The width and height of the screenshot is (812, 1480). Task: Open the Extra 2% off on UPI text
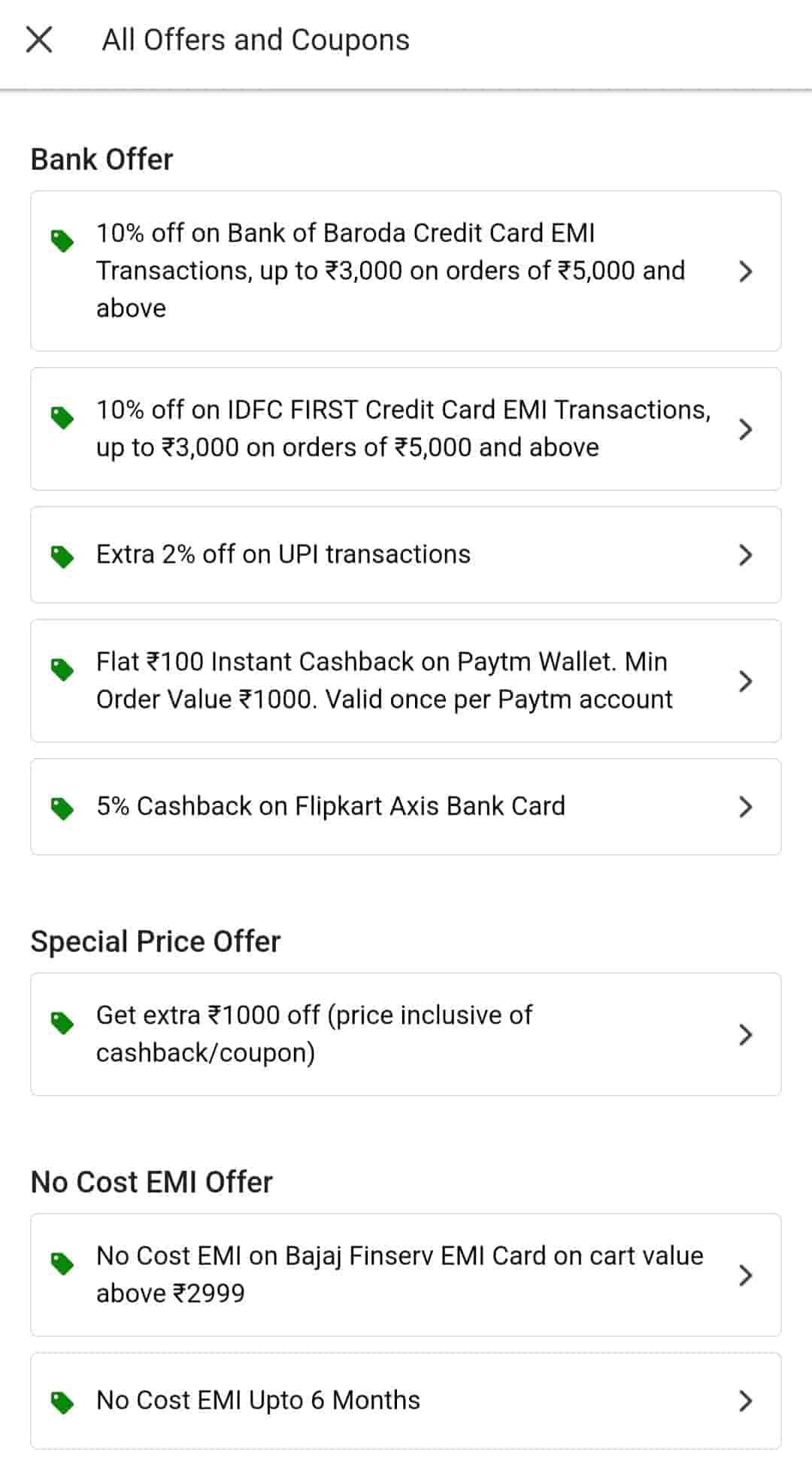(x=283, y=554)
